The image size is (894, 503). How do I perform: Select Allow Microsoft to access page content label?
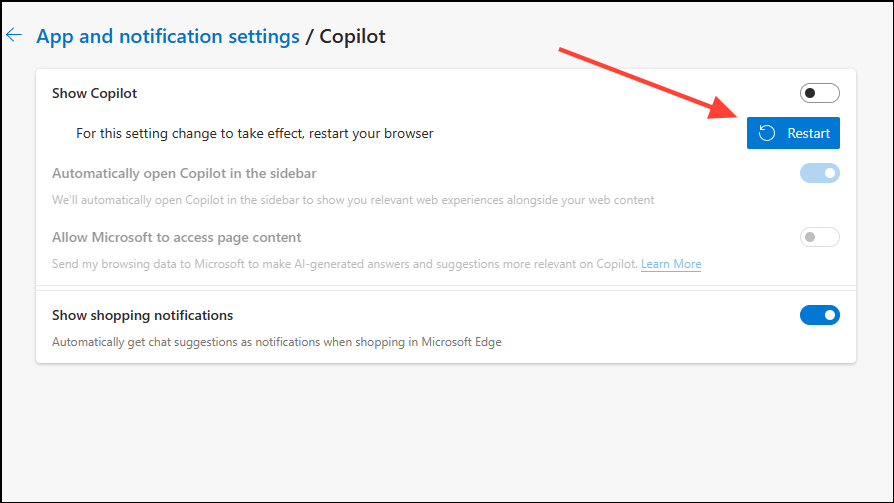(x=176, y=237)
